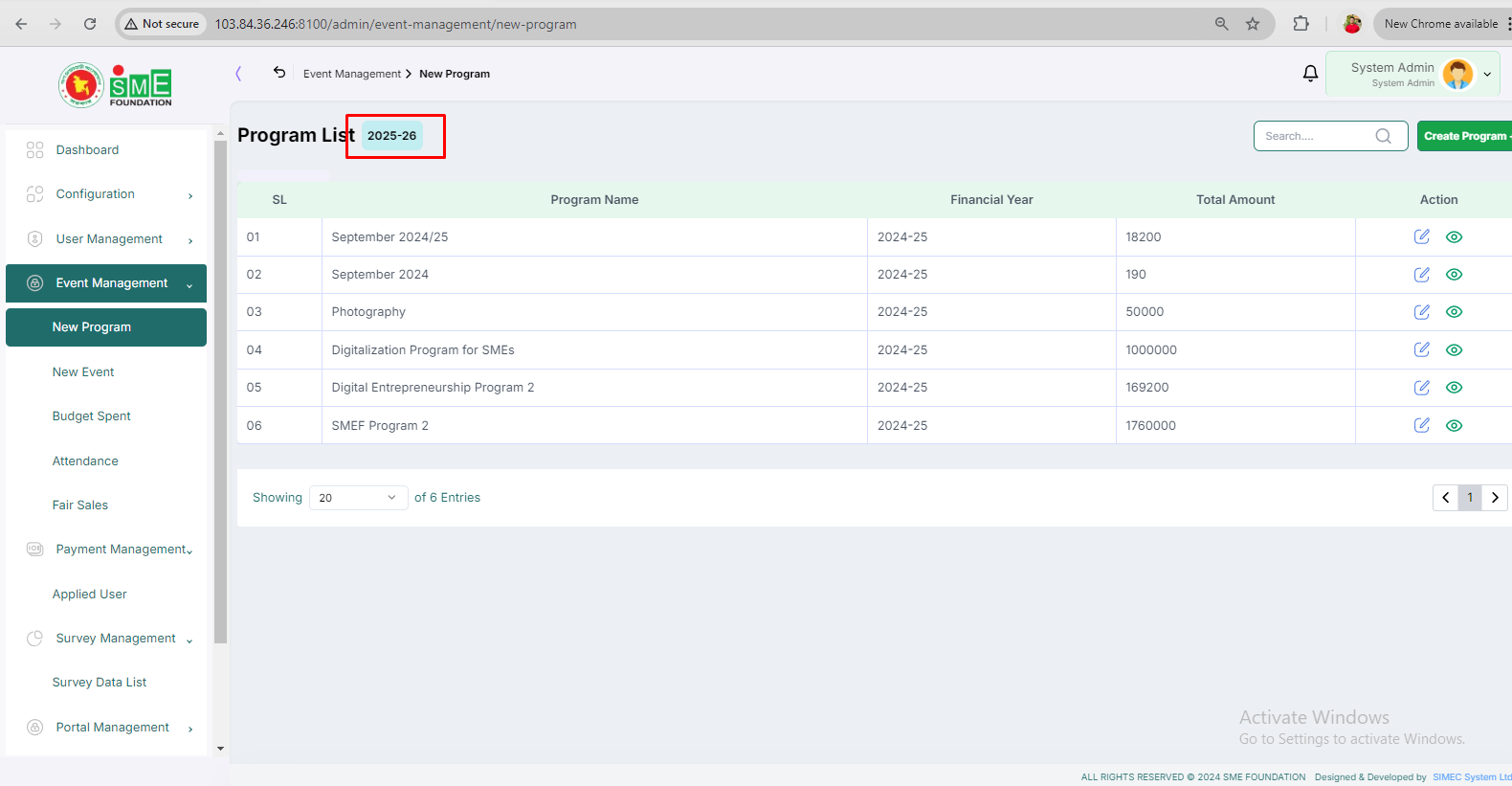View SMEF Program 2 with eye icon

point(1454,425)
